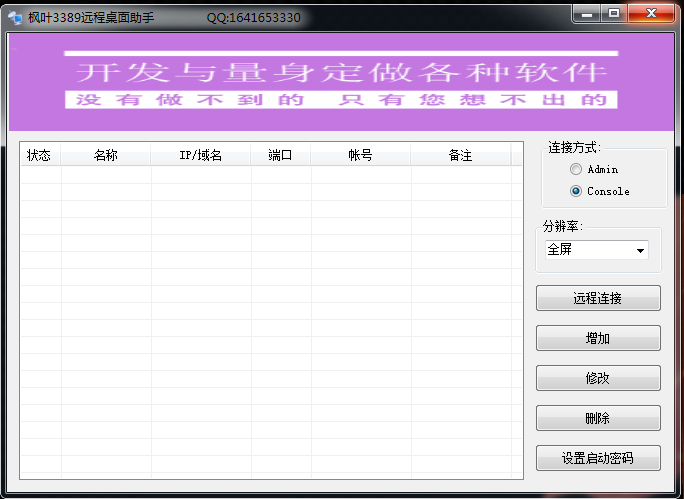Click the 端口 column header
684x499 pixels.
pyautogui.click(x=280, y=155)
